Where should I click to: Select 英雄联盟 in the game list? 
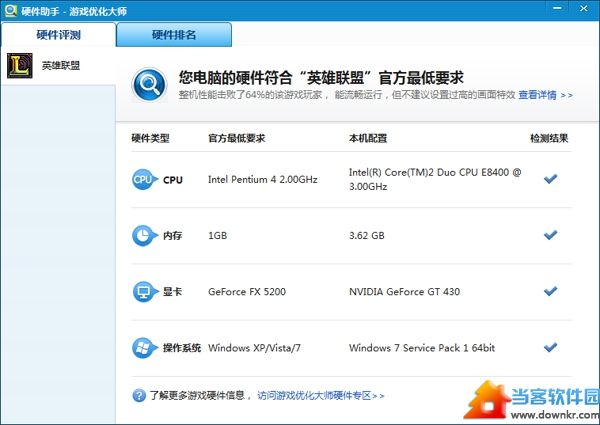(60, 66)
